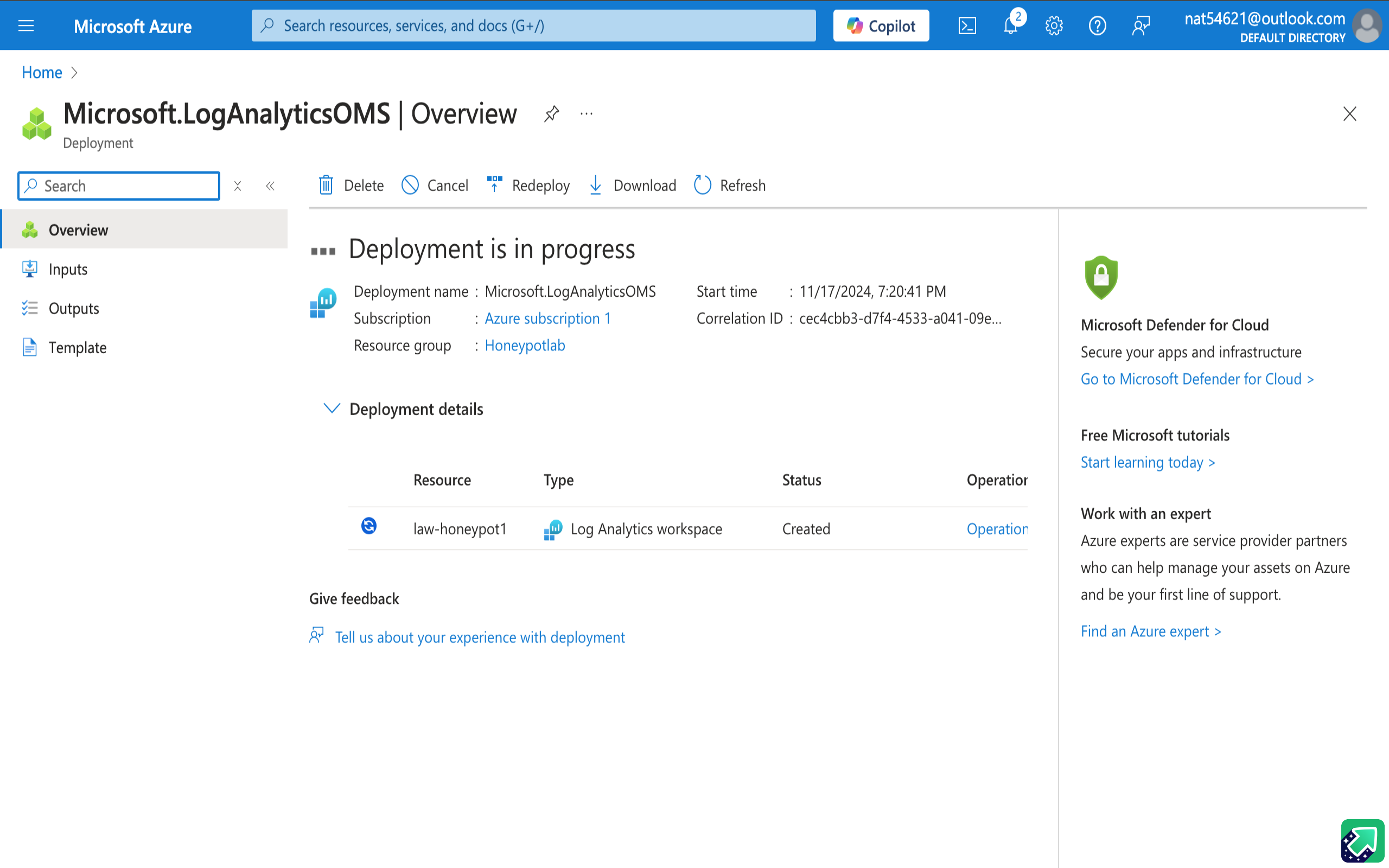Collapse the left sidebar menu
Image resolution: width=1389 pixels, height=868 pixels.
pos(270,186)
